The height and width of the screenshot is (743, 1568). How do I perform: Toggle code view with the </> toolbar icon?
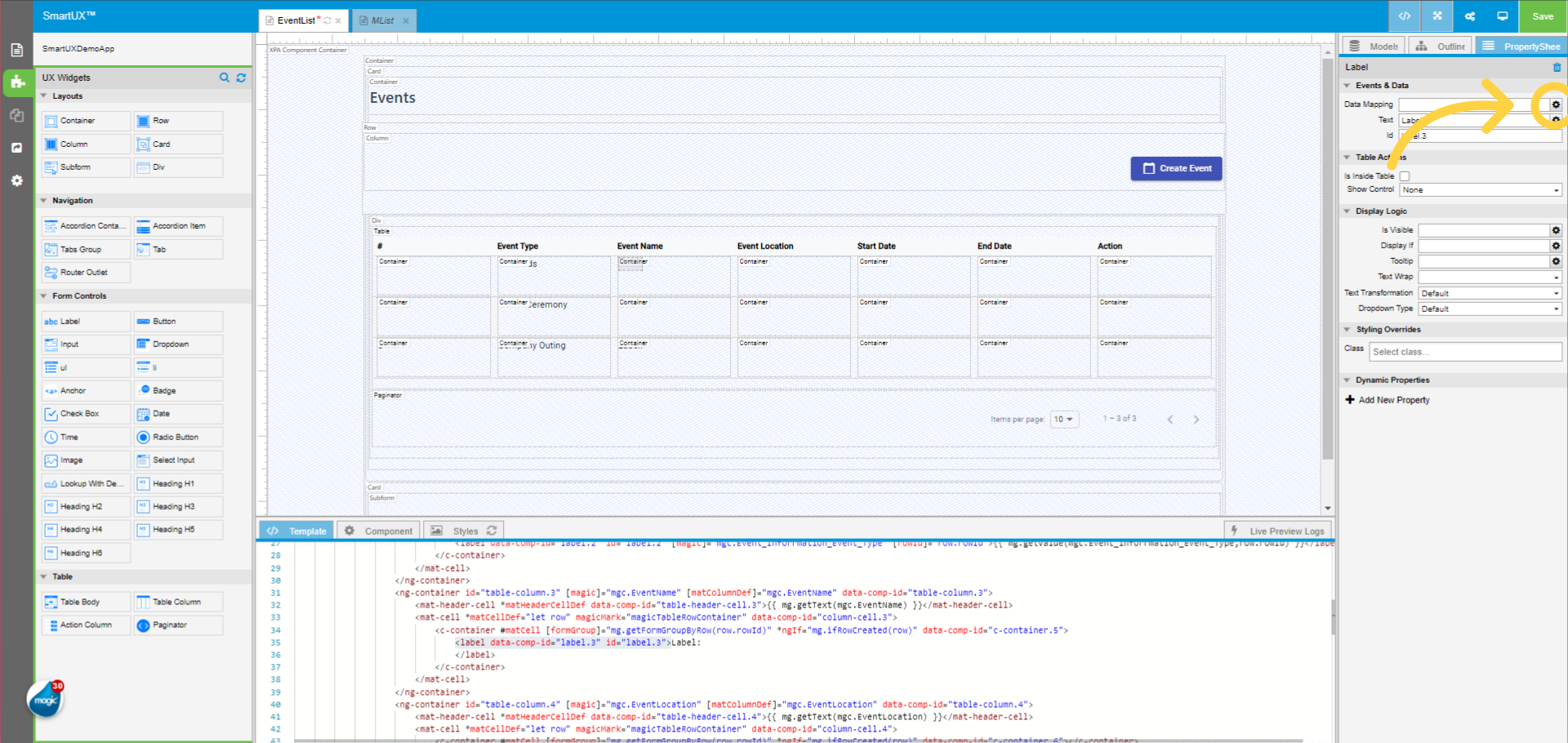(x=1405, y=16)
